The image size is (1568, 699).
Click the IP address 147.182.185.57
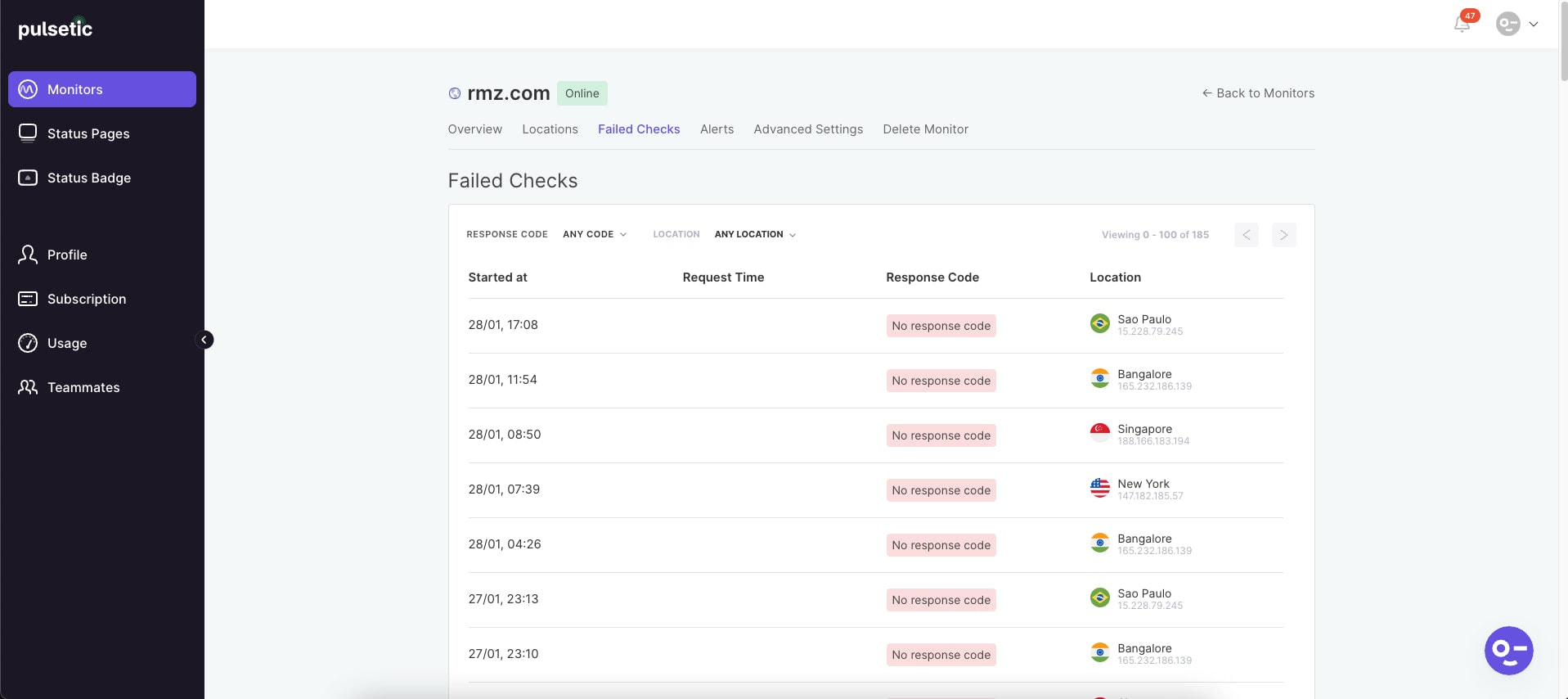tap(1150, 496)
